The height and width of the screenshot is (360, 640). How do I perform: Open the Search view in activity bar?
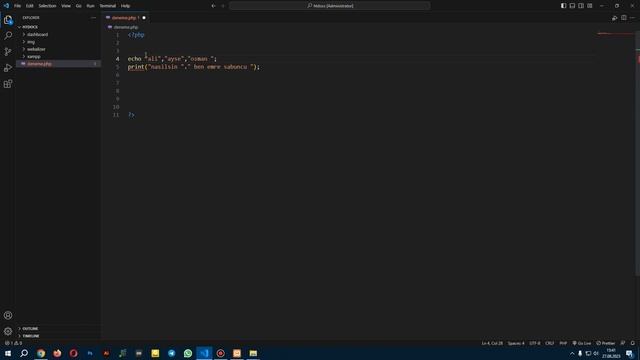click(x=8, y=36)
